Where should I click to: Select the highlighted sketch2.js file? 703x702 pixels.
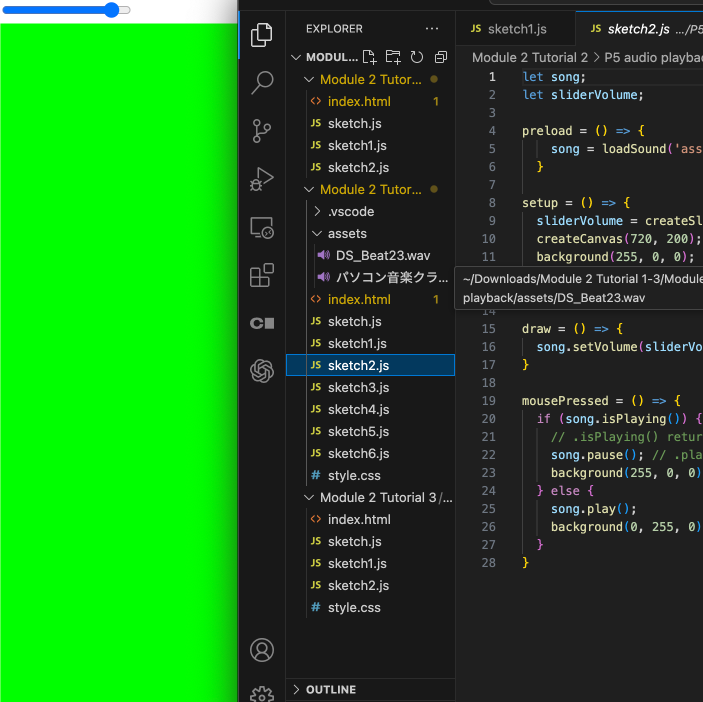click(370, 365)
